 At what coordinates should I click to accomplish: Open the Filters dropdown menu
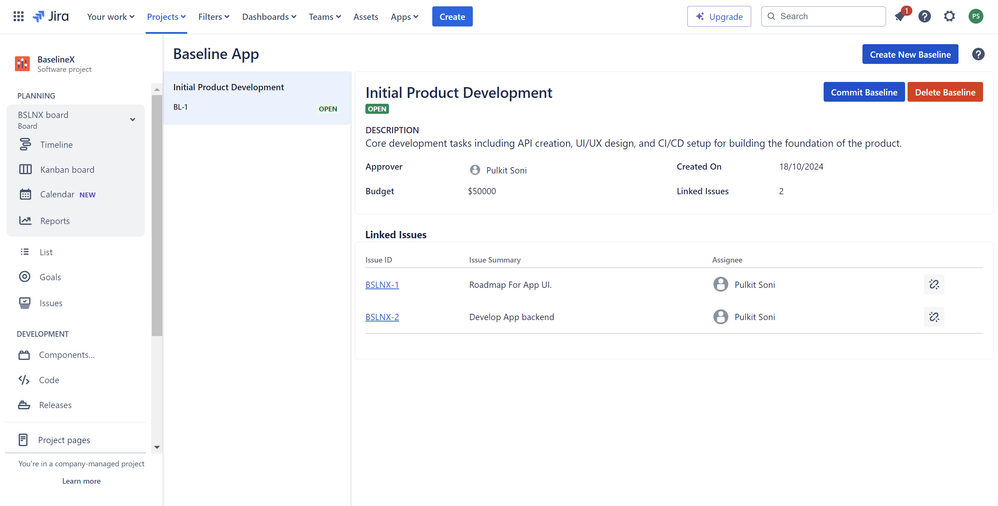(214, 17)
